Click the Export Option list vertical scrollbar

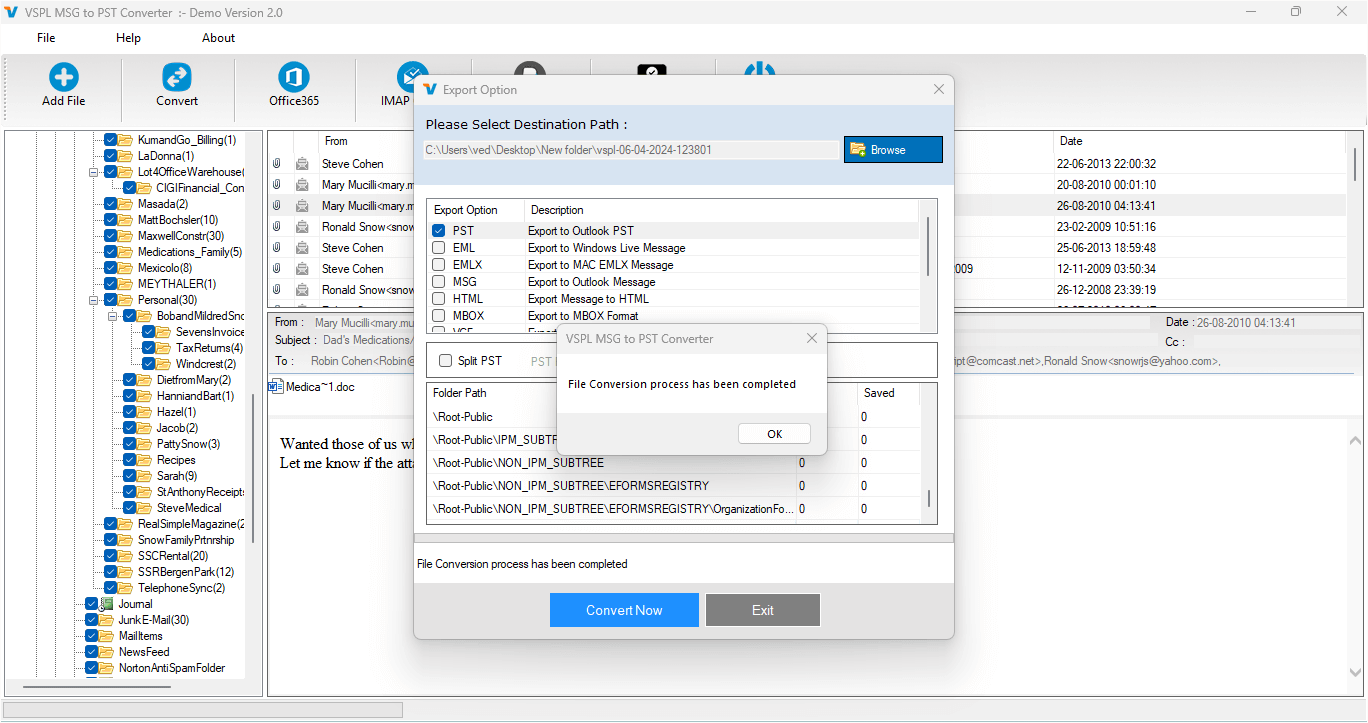tap(929, 248)
